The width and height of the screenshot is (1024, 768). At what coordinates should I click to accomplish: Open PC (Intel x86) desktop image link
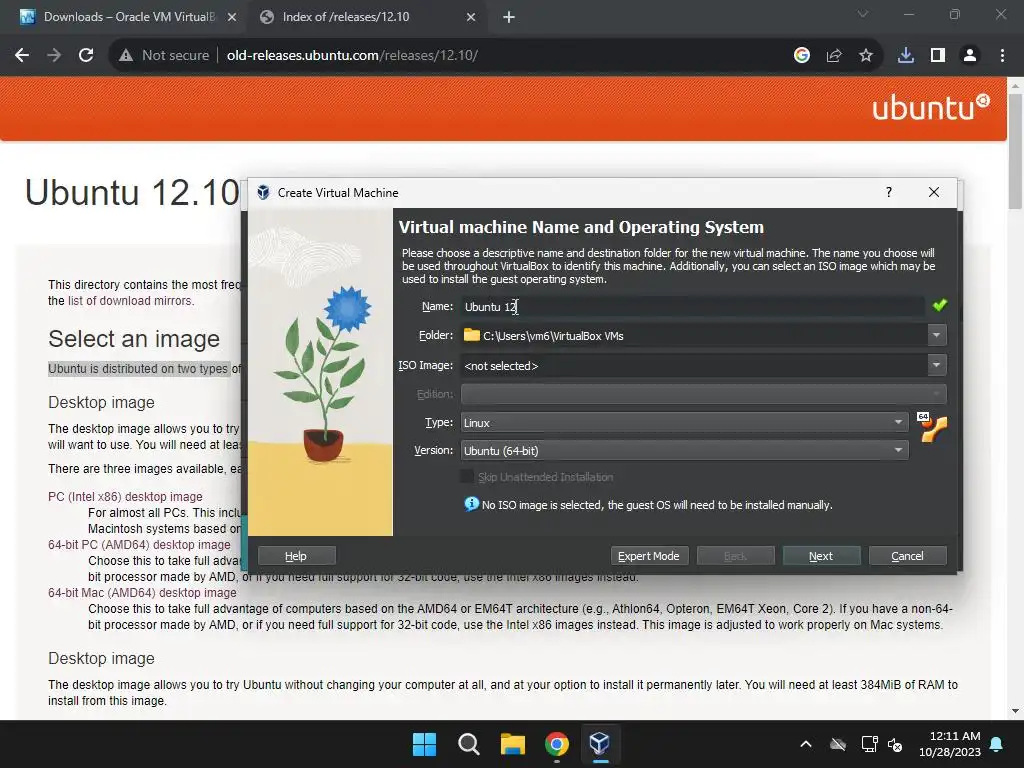click(x=125, y=496)
